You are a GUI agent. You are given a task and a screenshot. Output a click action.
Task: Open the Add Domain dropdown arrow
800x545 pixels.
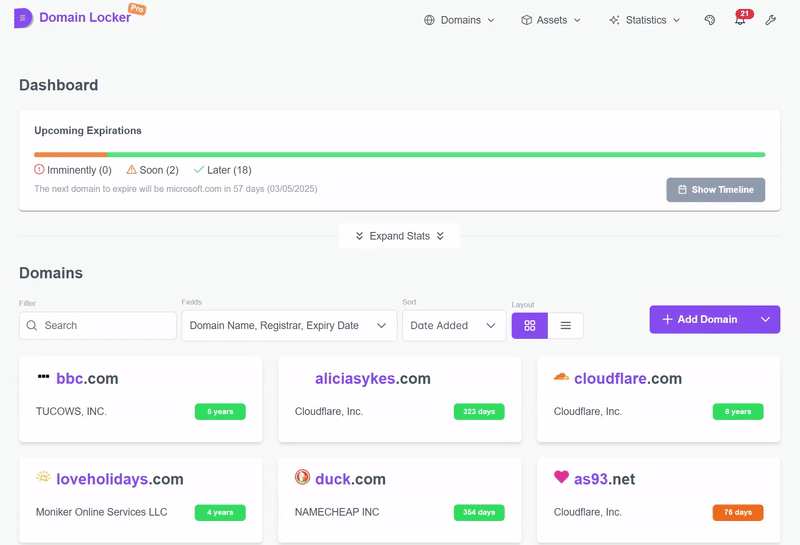[766, 320]
